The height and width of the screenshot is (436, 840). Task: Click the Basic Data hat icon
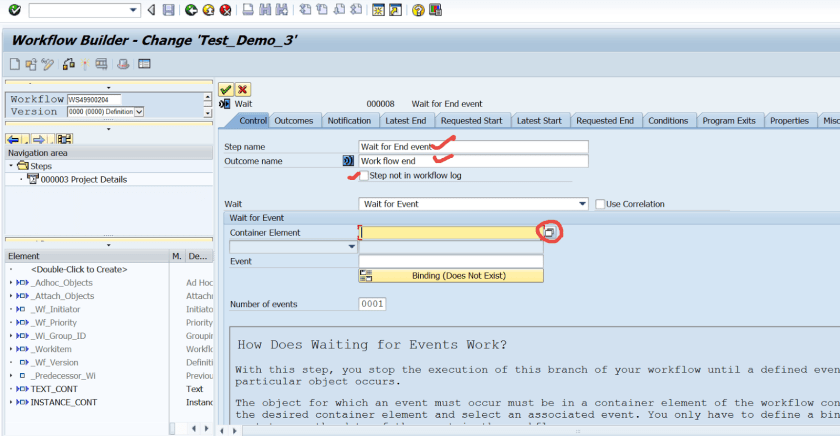click(x=123, y=64)
